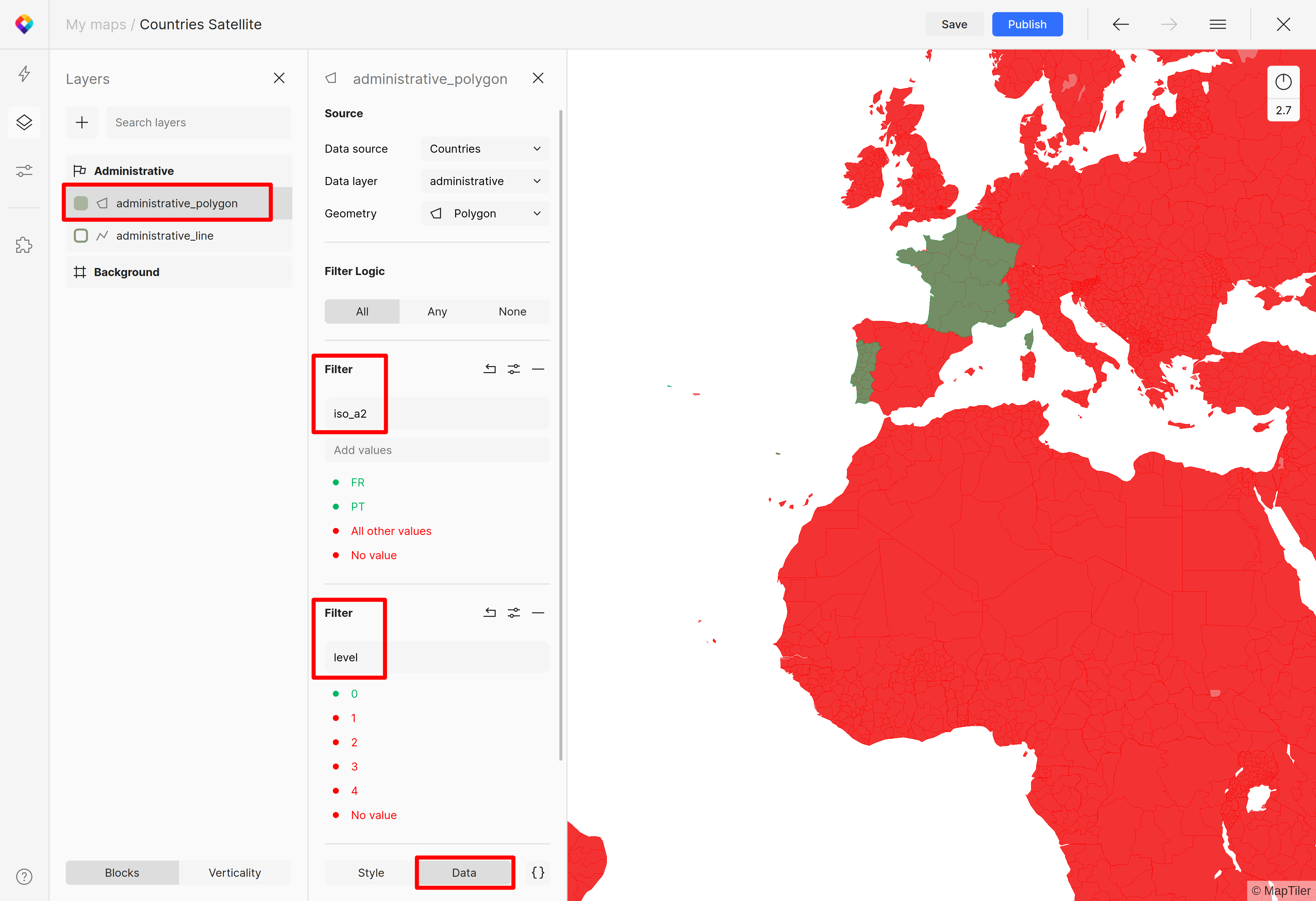
Task: Expand the Data layer administrative dropdown
Action: (x=485, y=181)
